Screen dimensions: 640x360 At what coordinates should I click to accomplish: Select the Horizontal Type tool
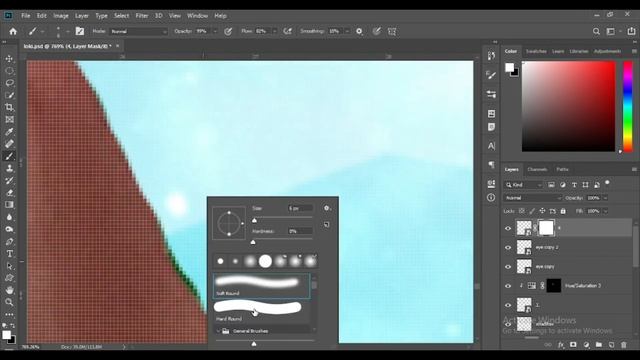pos(9,254)
